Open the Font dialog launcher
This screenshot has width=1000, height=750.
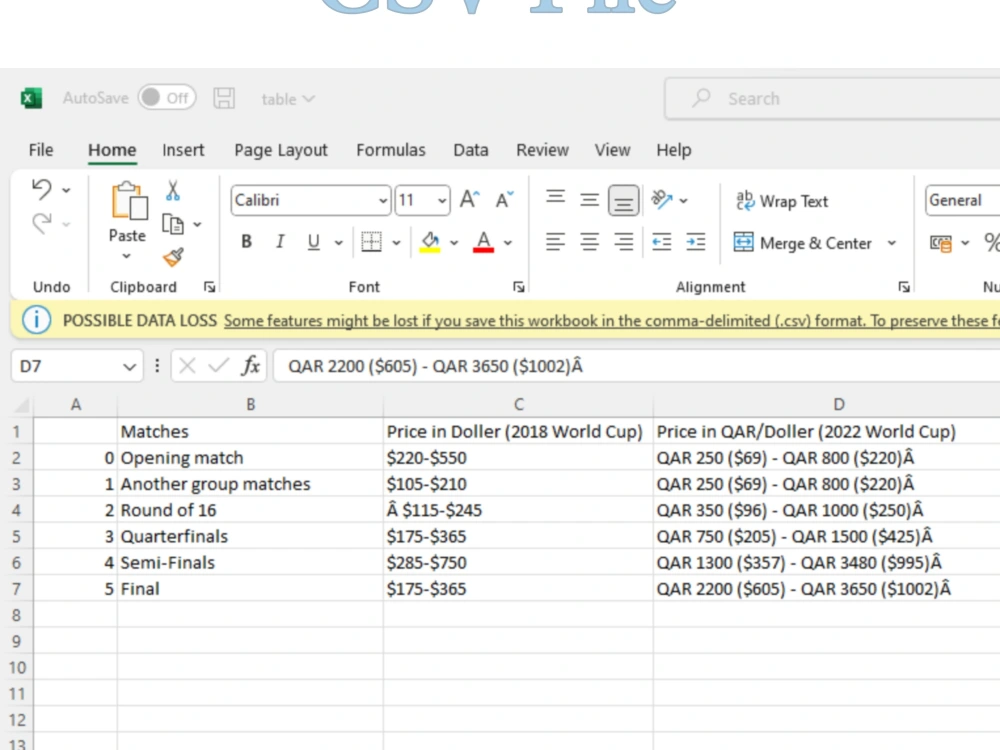tap(518, 287)
